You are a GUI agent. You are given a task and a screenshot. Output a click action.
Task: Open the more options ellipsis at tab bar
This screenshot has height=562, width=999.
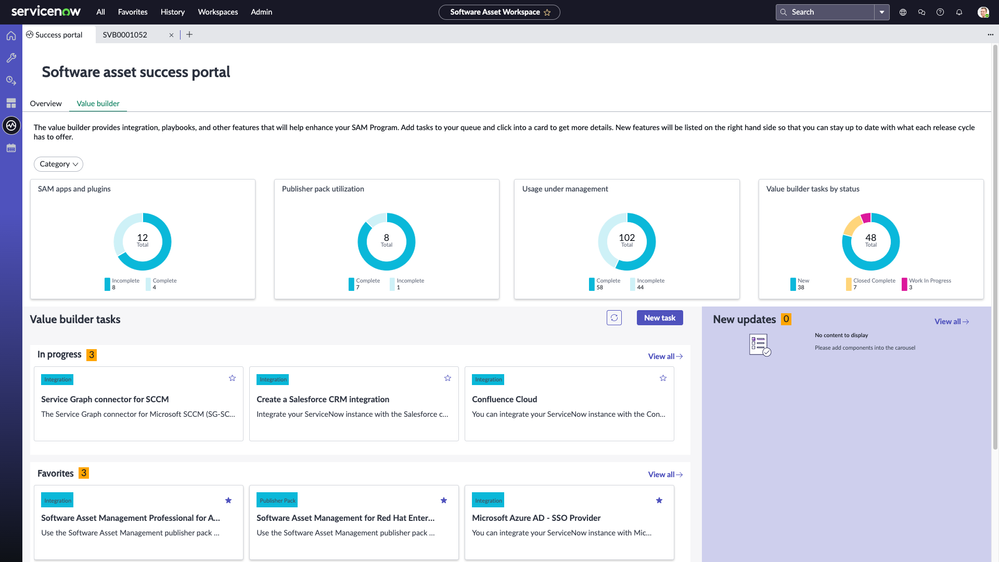(x=990, y=34)
